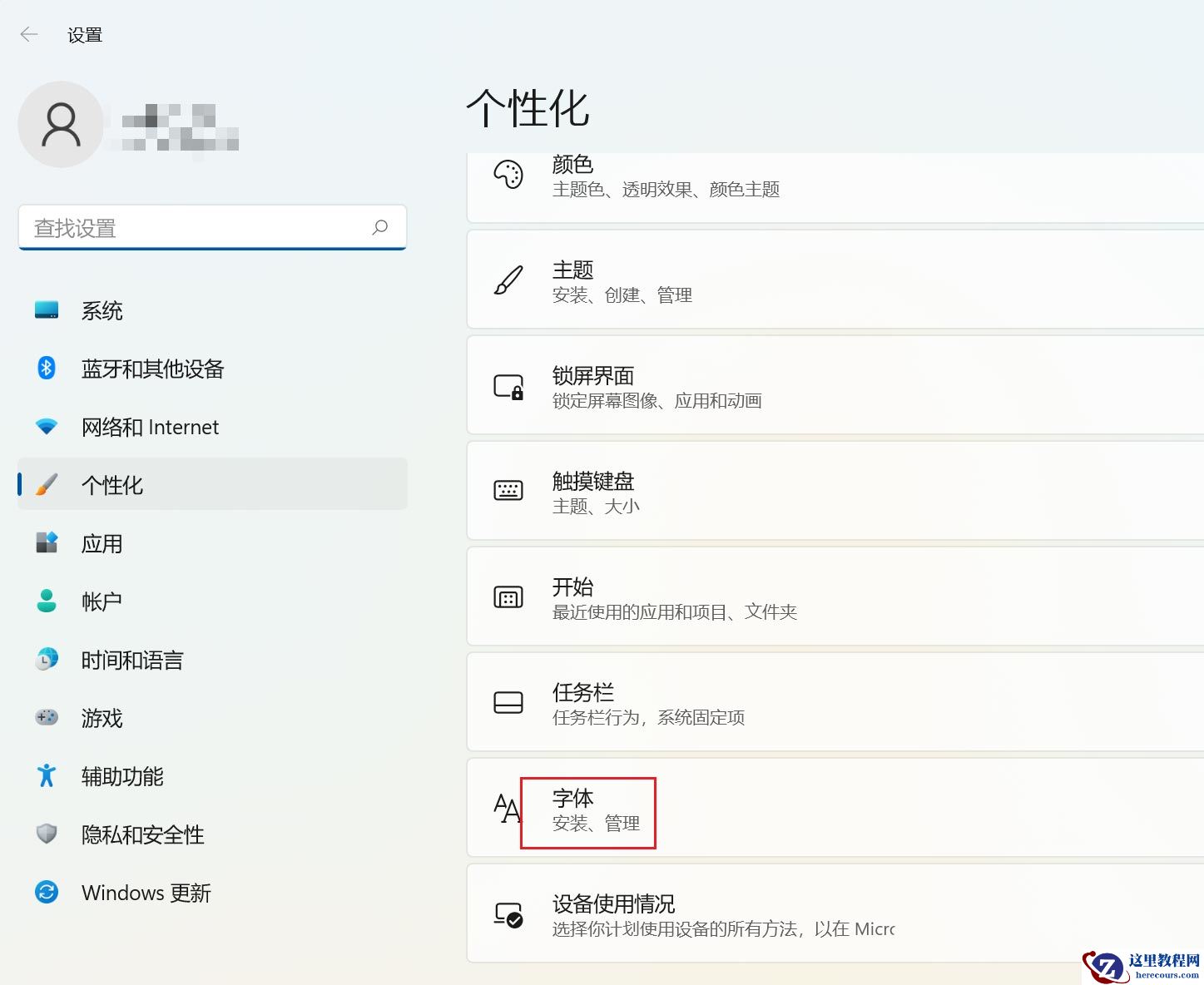This screenshot has width=1204, height=985.
Task: Click the device icon on 设备使用情况 card
Action: (509, 914)
